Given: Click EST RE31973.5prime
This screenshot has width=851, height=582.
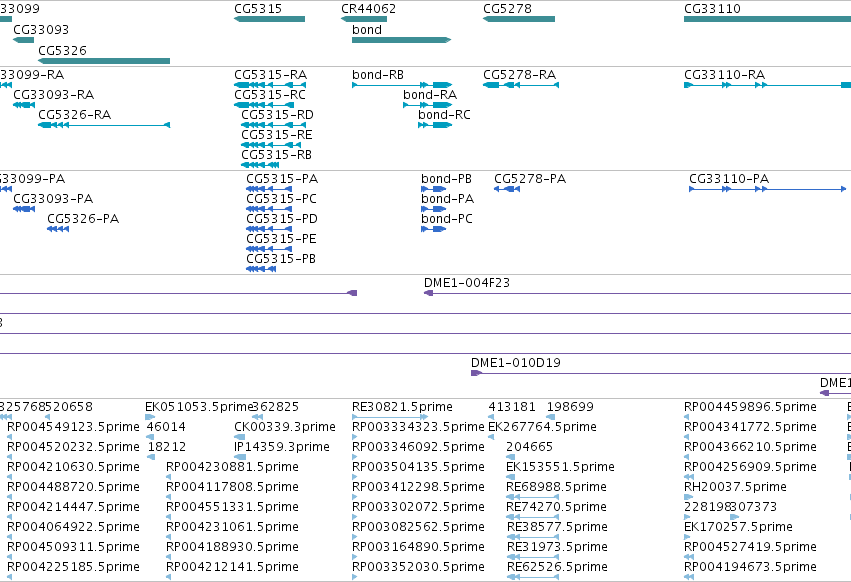Looking at the screenshot, I should coord(557,547).
